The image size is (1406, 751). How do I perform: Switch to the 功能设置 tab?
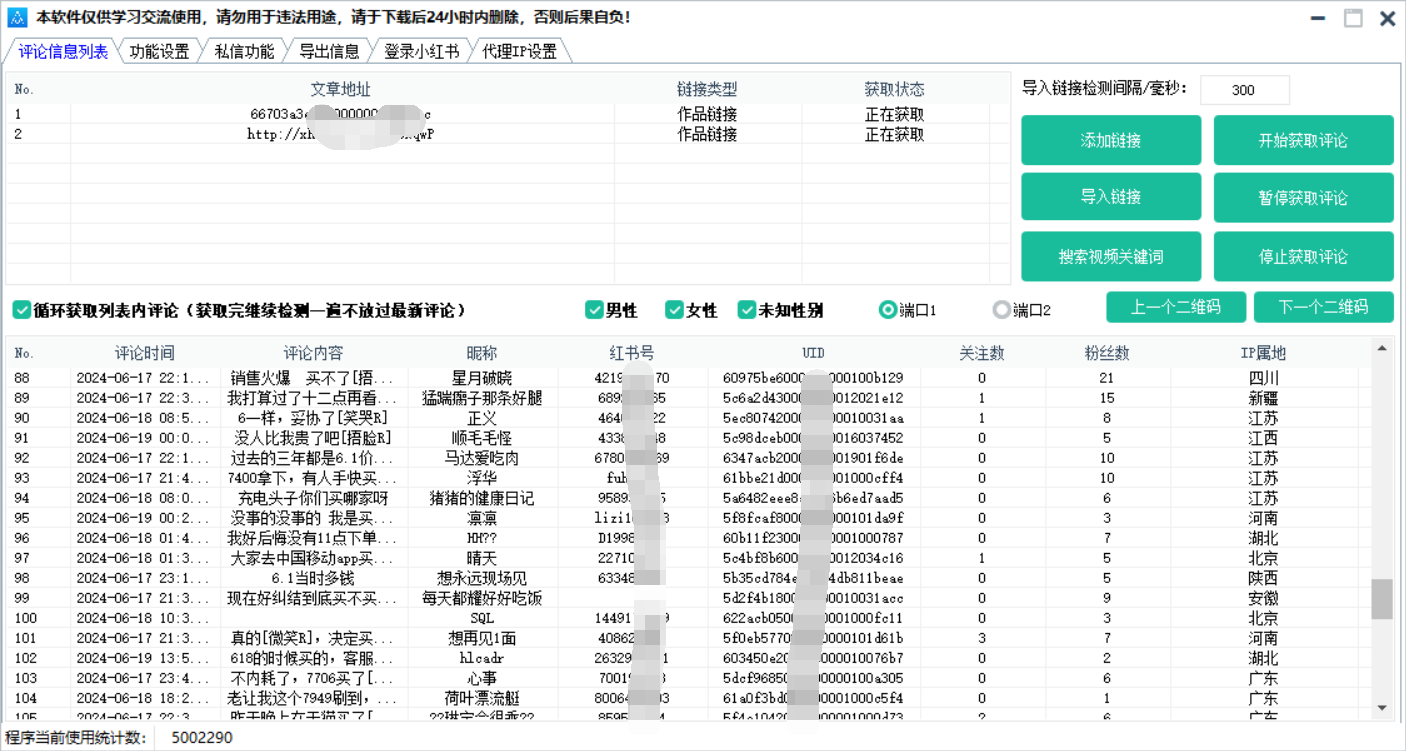[160, 50]
